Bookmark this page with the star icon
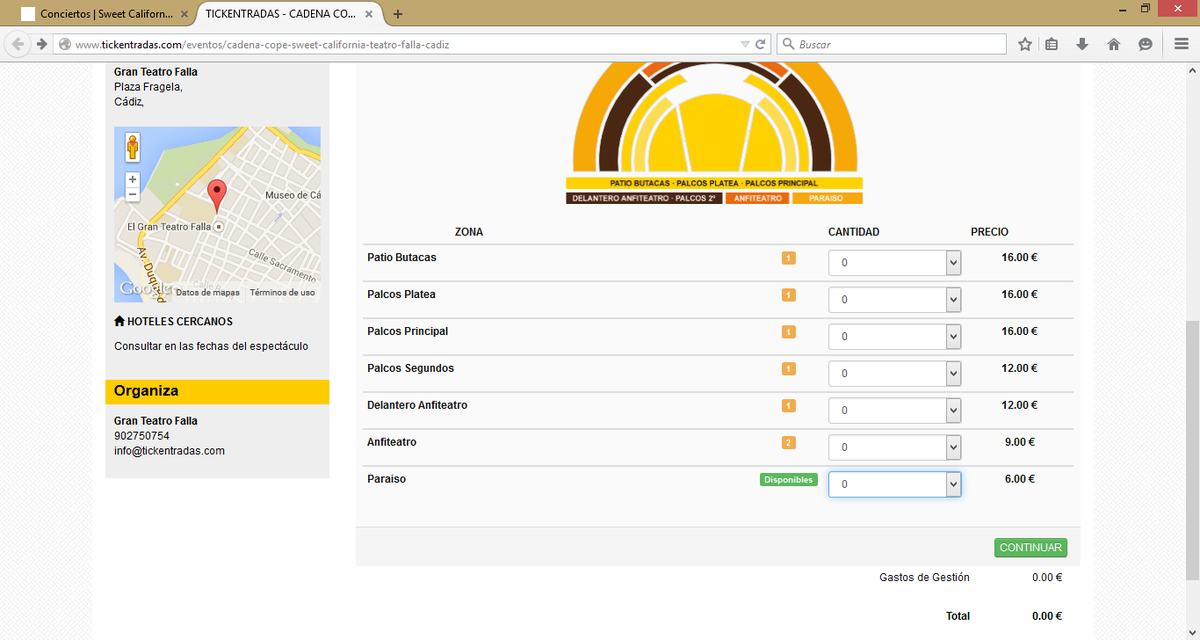1200x640 pixels. [1025, 44]
